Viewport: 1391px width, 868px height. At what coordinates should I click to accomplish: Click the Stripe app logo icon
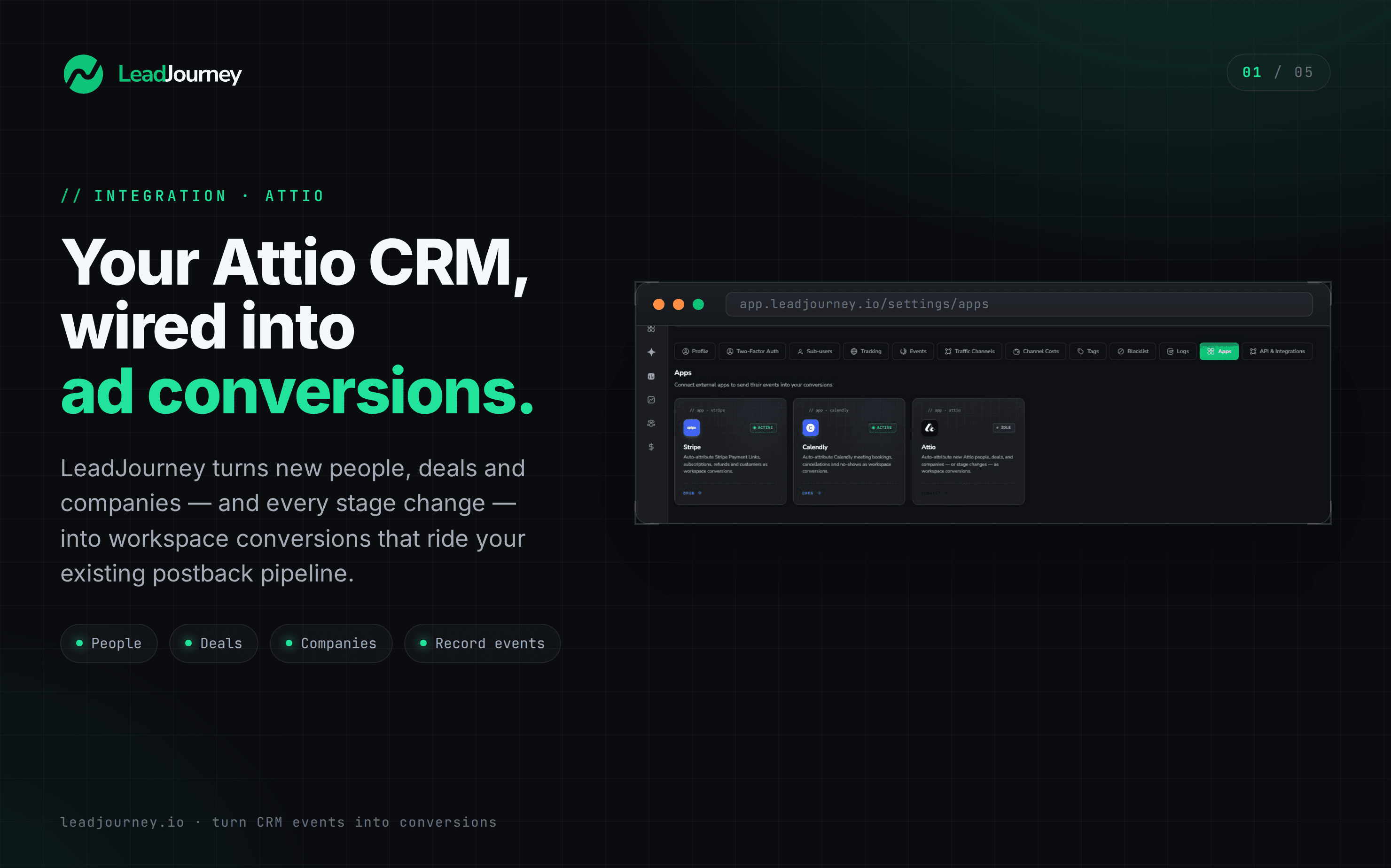click(691, 428)
